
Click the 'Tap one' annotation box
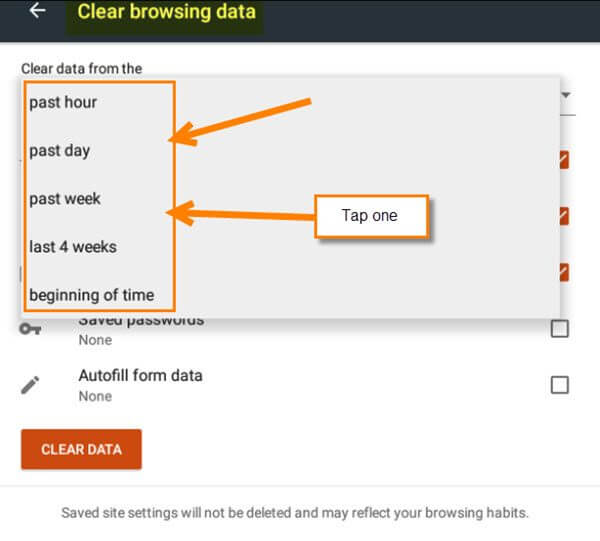[371, 216]
